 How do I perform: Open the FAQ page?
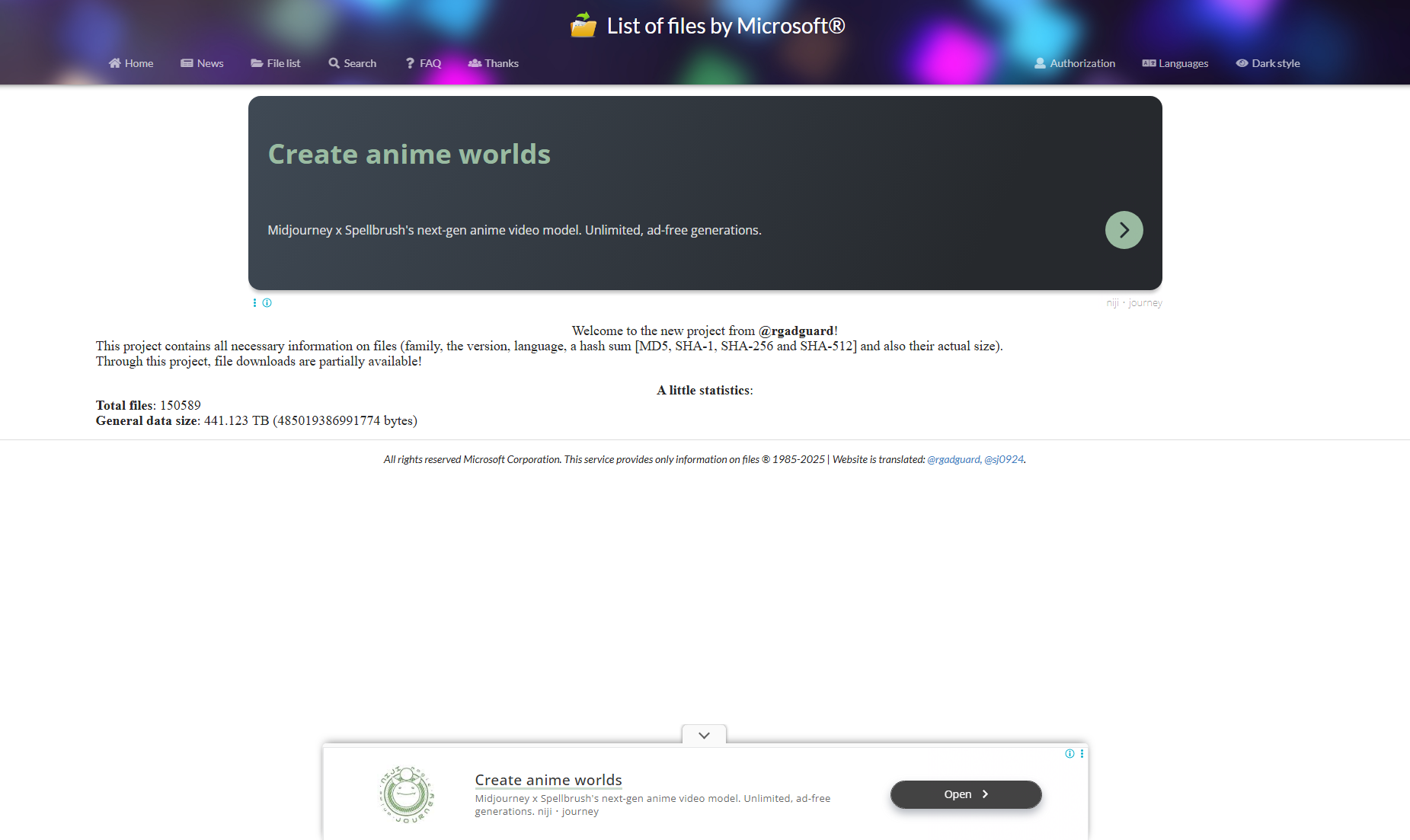[x=424, y=63]
